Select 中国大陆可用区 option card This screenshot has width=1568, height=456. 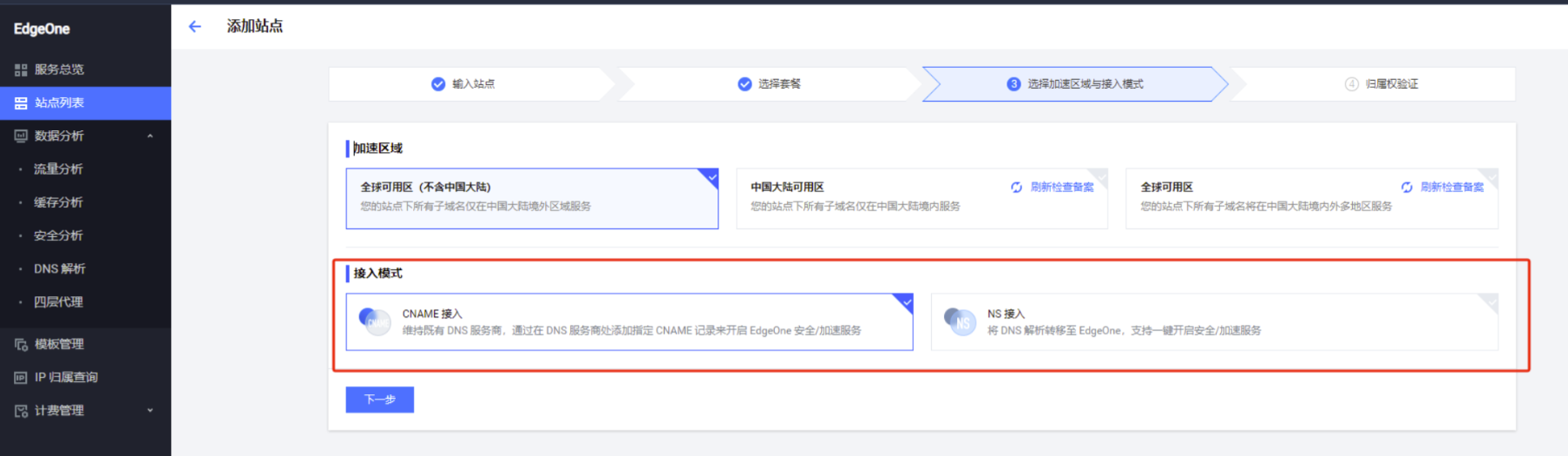tap(922, 198)
